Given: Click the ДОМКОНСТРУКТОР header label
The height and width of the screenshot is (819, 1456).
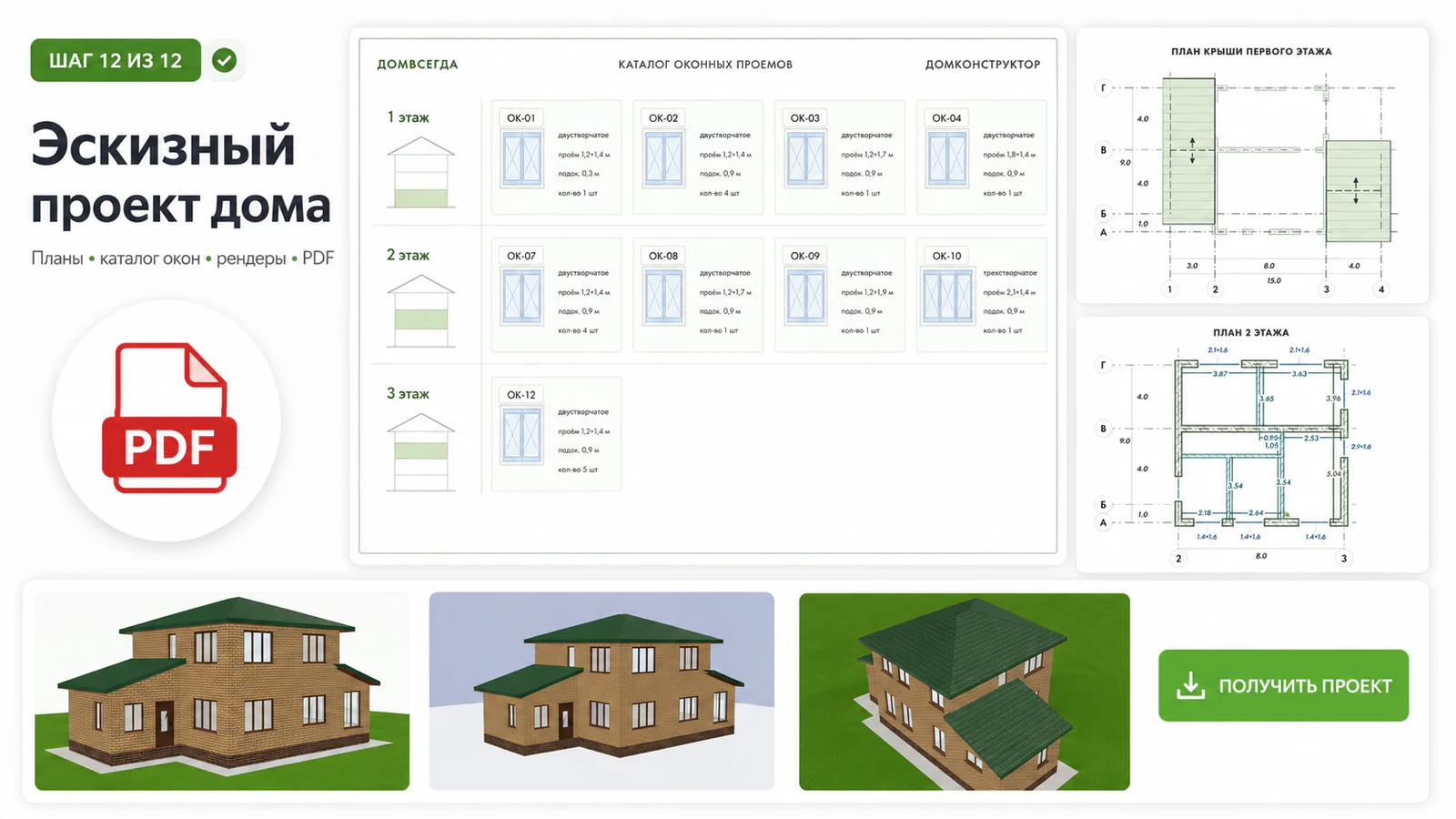Looking at the screenshot, I should pyautogui.click(x=983, y=65).
